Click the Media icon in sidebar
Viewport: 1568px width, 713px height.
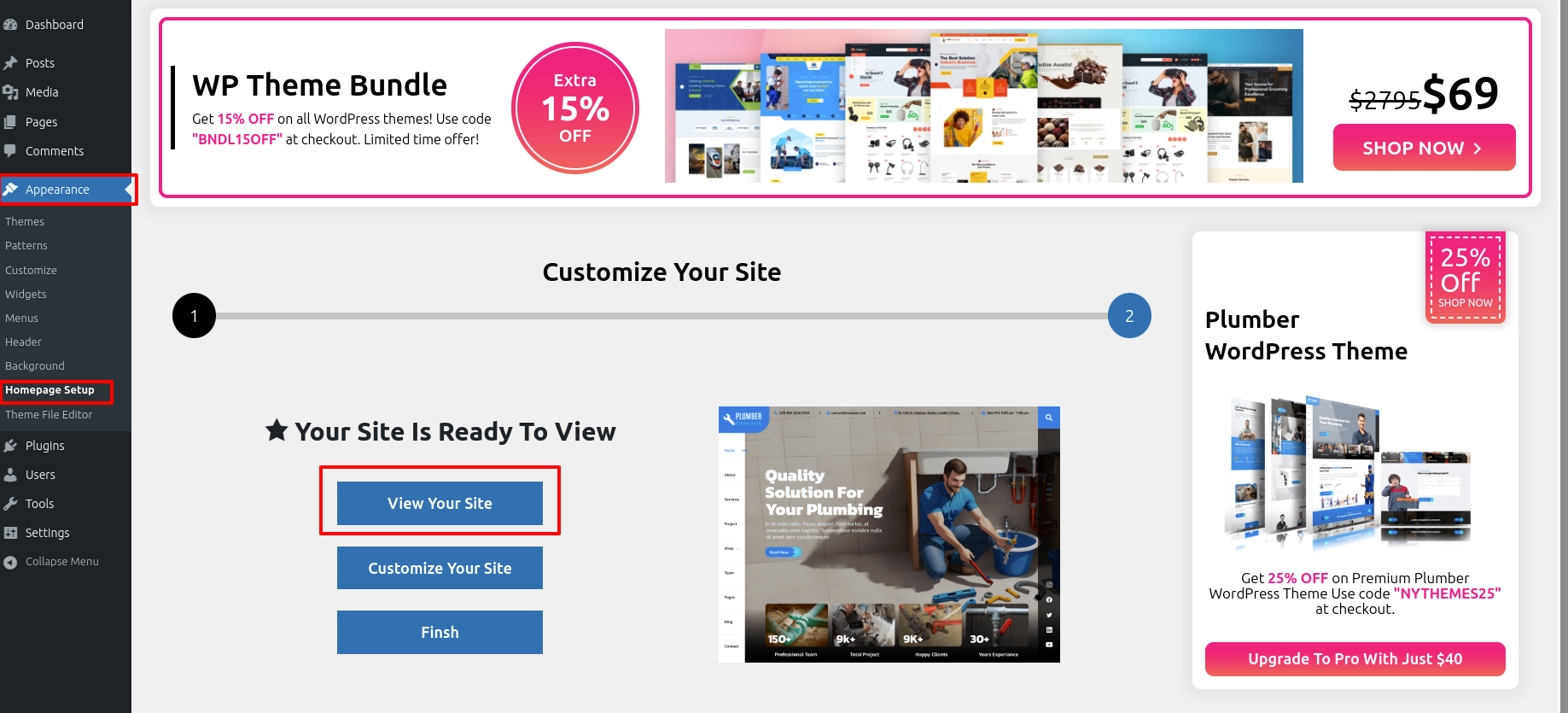click(10, 92)
